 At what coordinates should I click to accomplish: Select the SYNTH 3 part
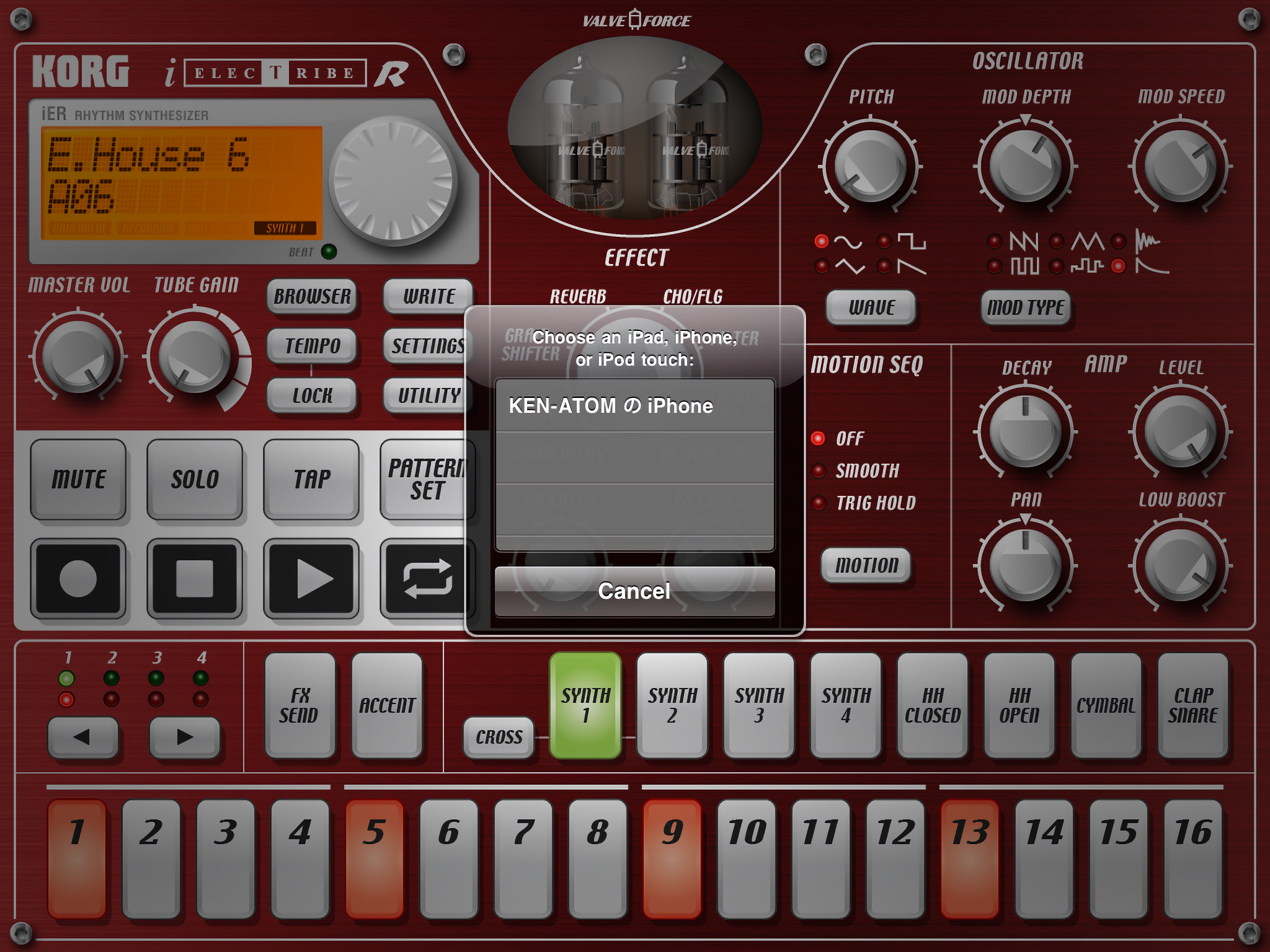(759, 705)
